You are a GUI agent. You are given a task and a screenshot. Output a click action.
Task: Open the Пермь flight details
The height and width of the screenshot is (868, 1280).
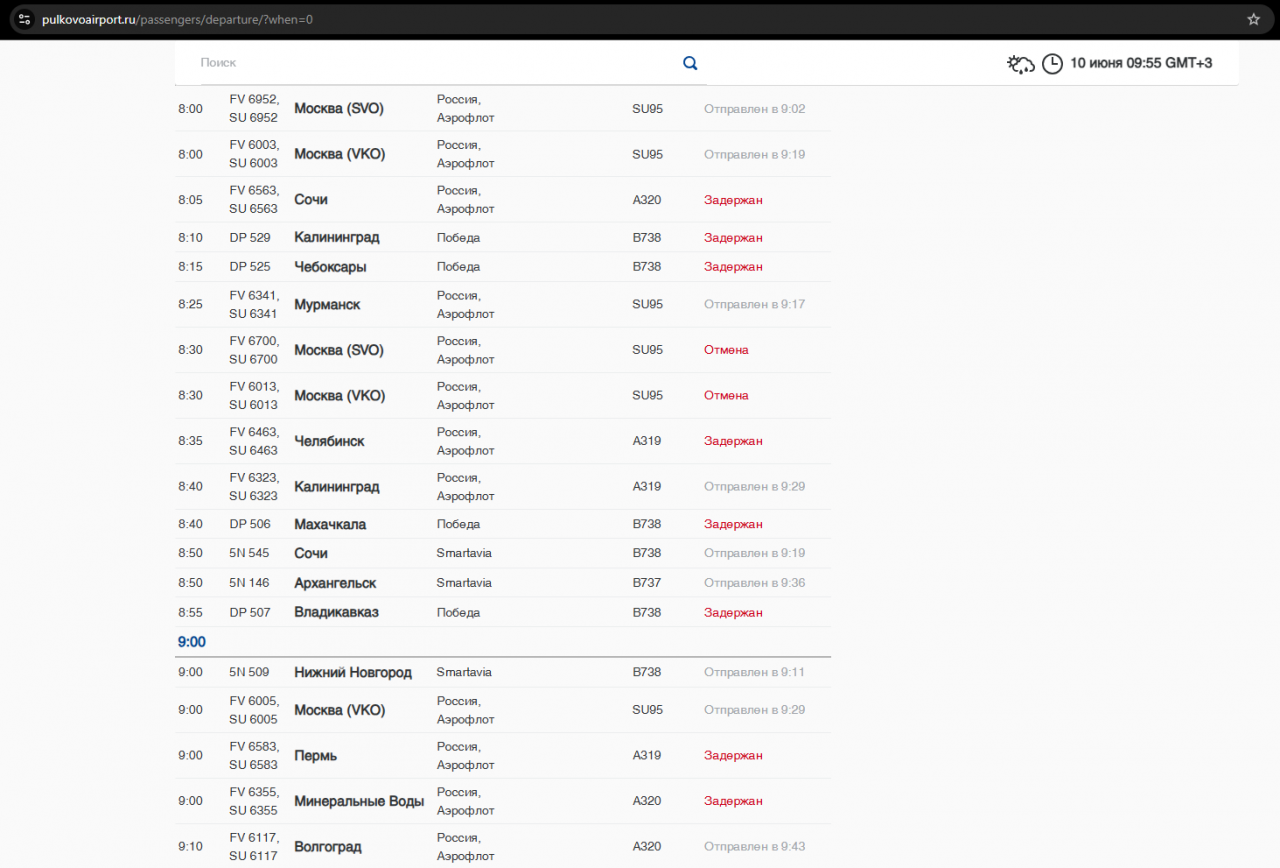click(x=315, y=756)
